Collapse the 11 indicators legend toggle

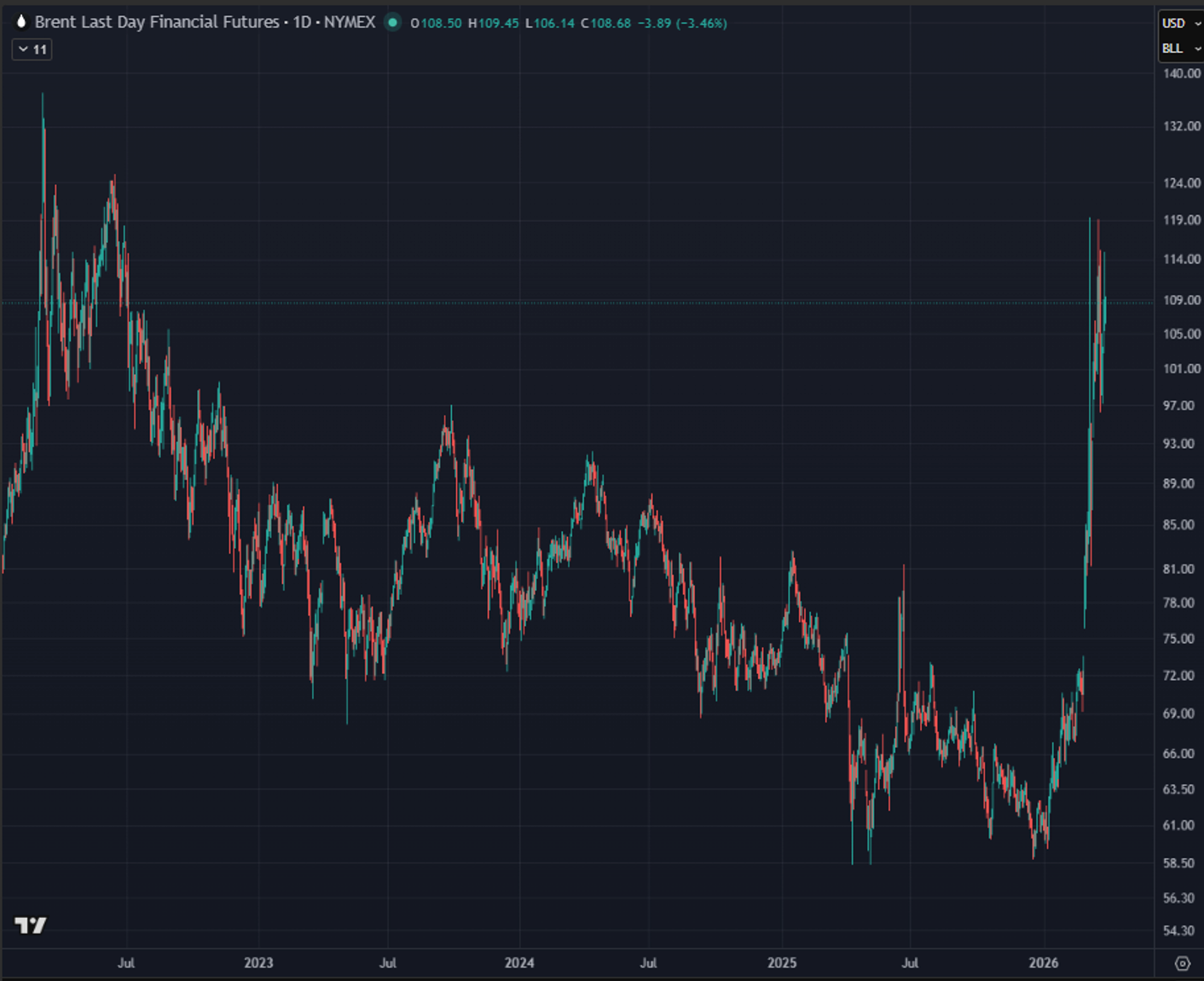(x=32, y=49)
